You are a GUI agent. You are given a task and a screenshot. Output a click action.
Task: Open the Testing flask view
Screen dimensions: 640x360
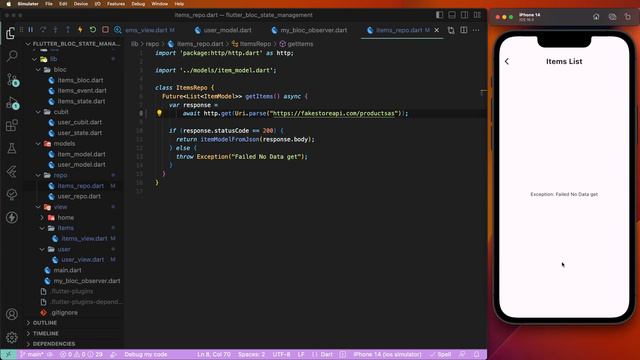[12, 148]
